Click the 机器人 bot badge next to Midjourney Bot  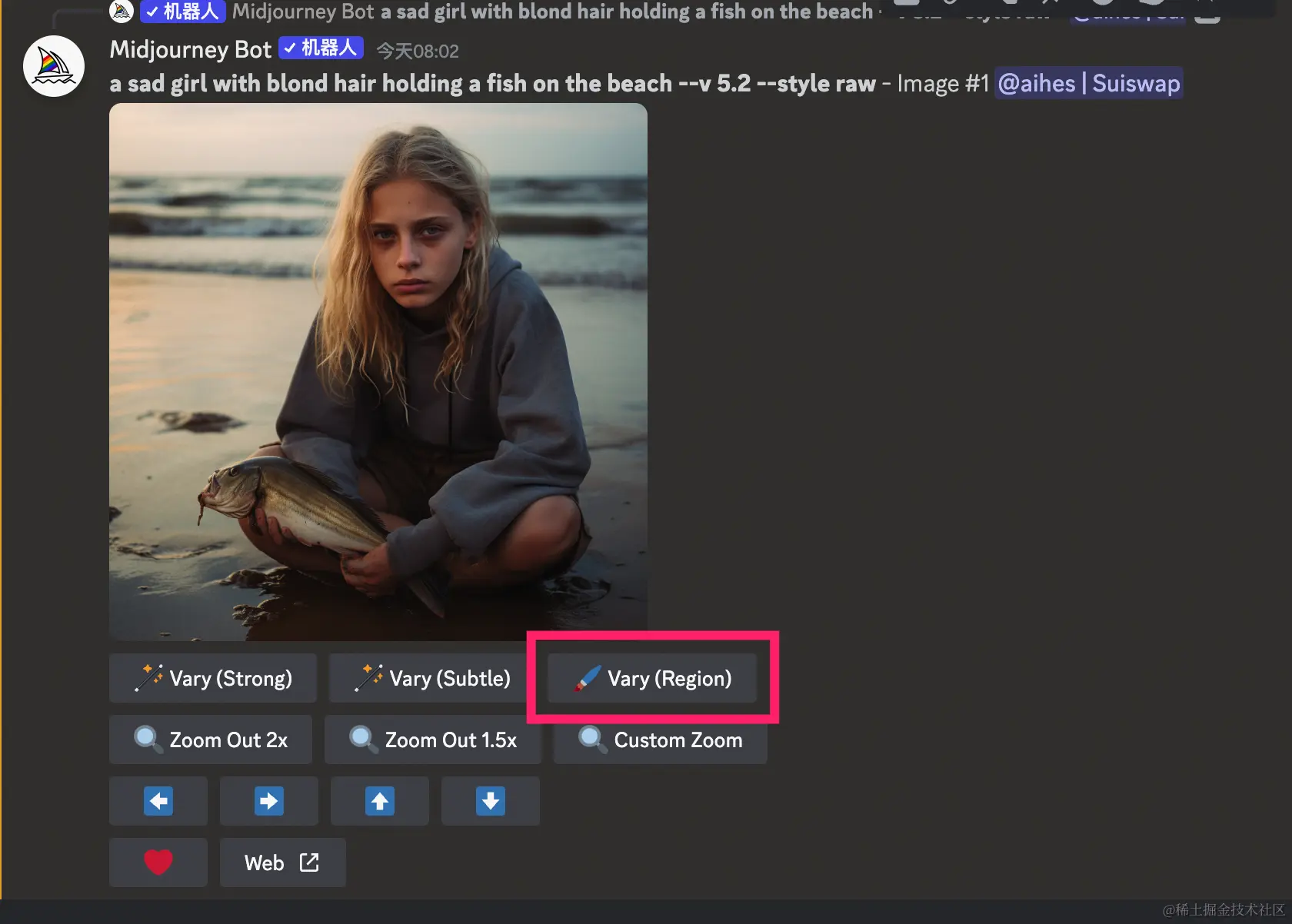[321, 48]
